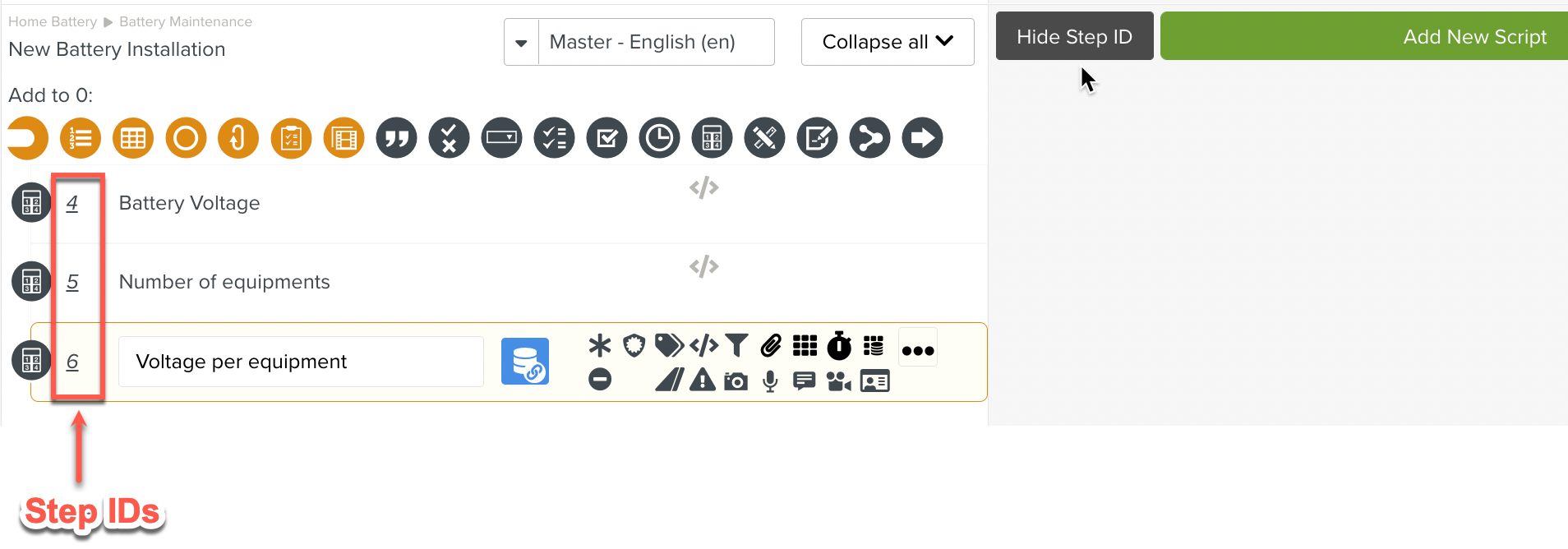Click the Voltage per equipment text field
Viewport: 1568px width, 549px height.
[x=301, y=362]
